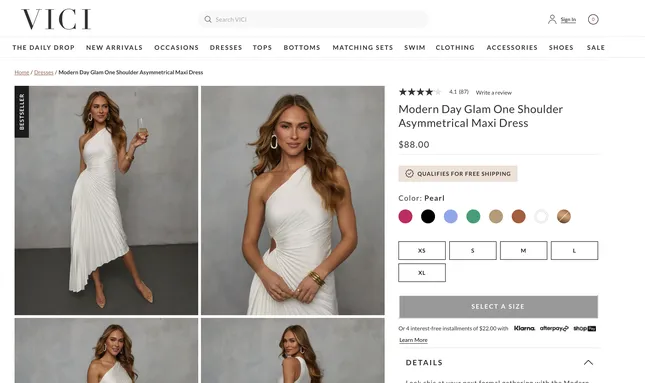Select the green color swatch
The height and width of the screenshot is (383, 645).
pos(473,216)
